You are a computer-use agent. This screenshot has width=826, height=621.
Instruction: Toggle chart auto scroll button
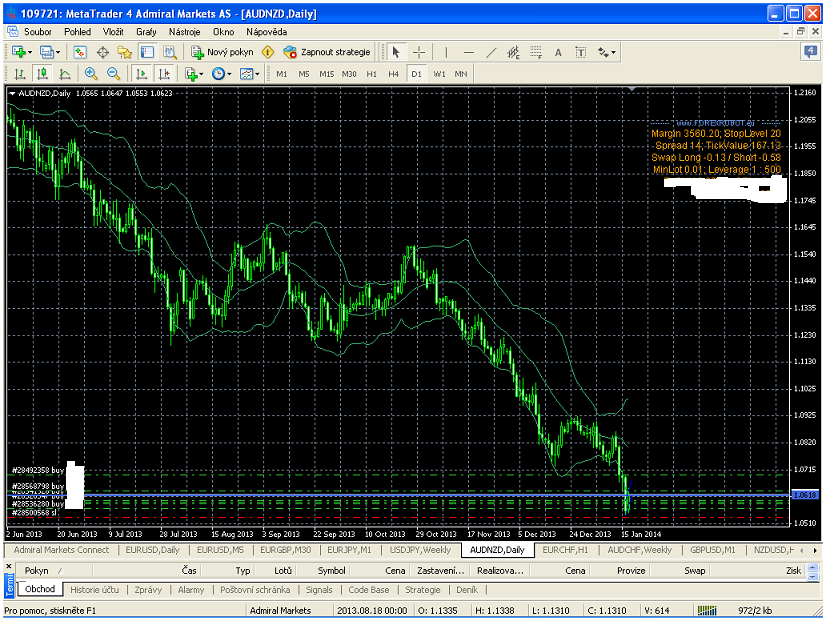[x=141, y=73]
